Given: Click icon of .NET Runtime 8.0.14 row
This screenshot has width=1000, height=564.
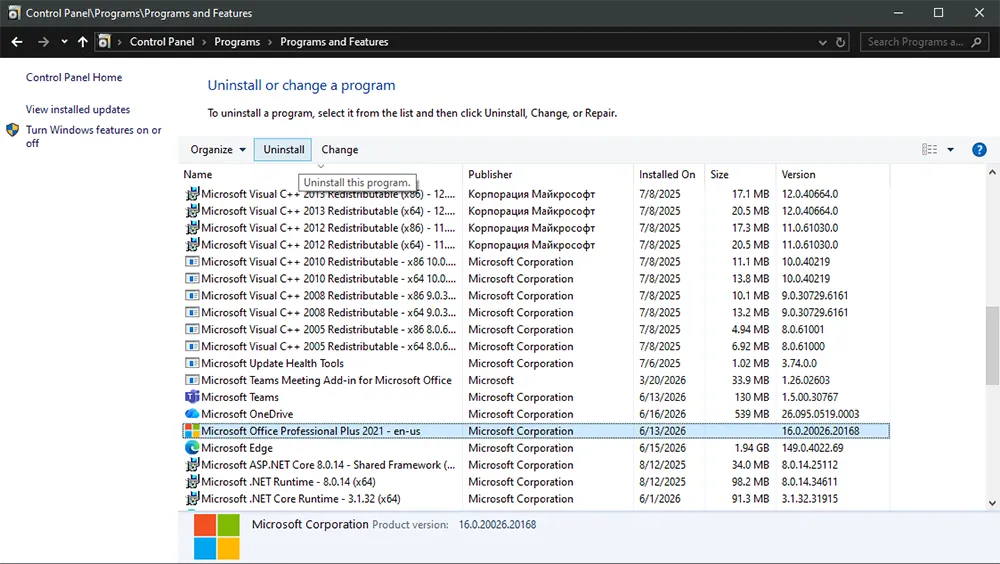Looking at the screenshot, I should click(192, 482).
